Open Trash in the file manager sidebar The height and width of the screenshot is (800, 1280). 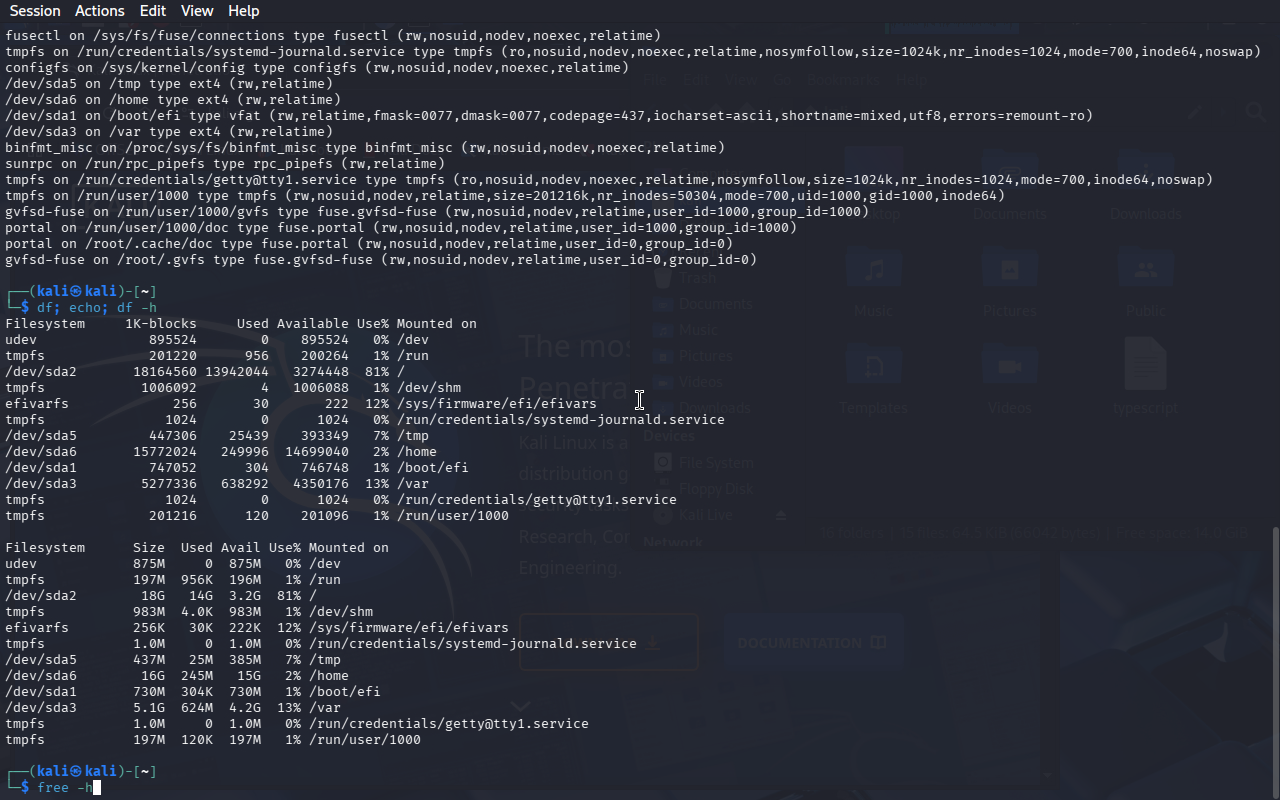tap(697, 279)
